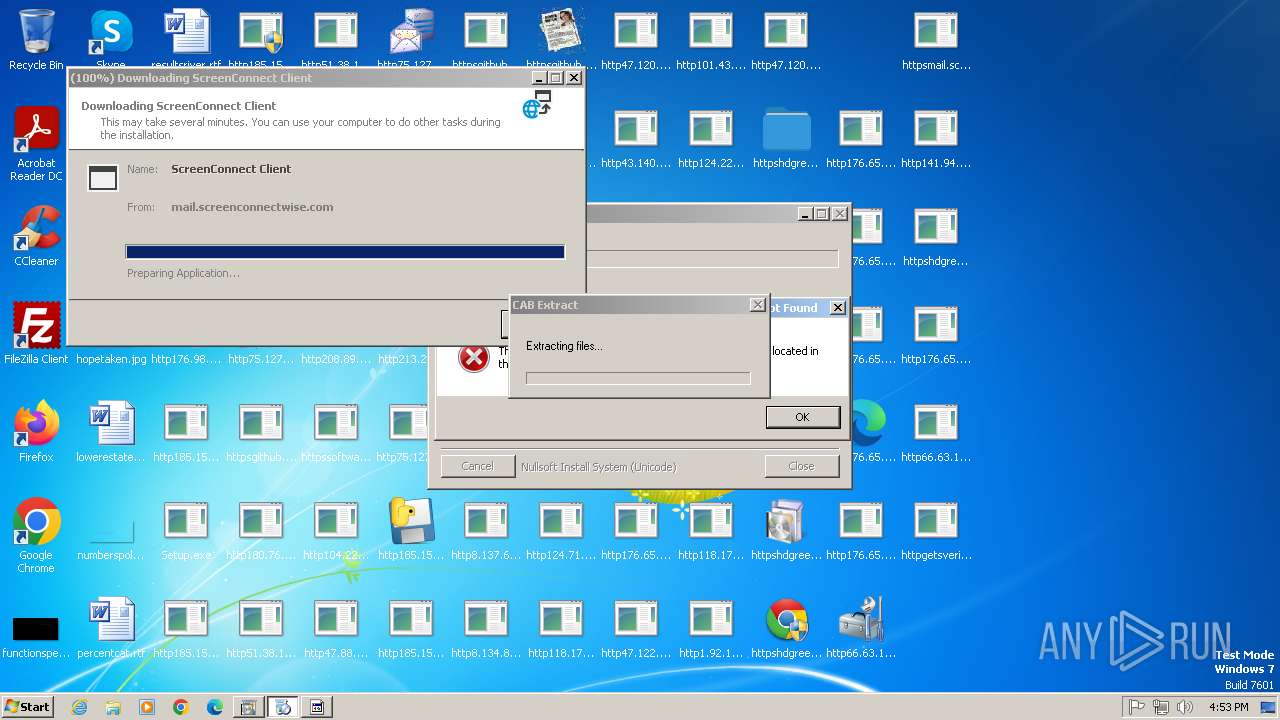
Task: Click the Close button in the Nullsoft installer
Action: pos(801,466)
